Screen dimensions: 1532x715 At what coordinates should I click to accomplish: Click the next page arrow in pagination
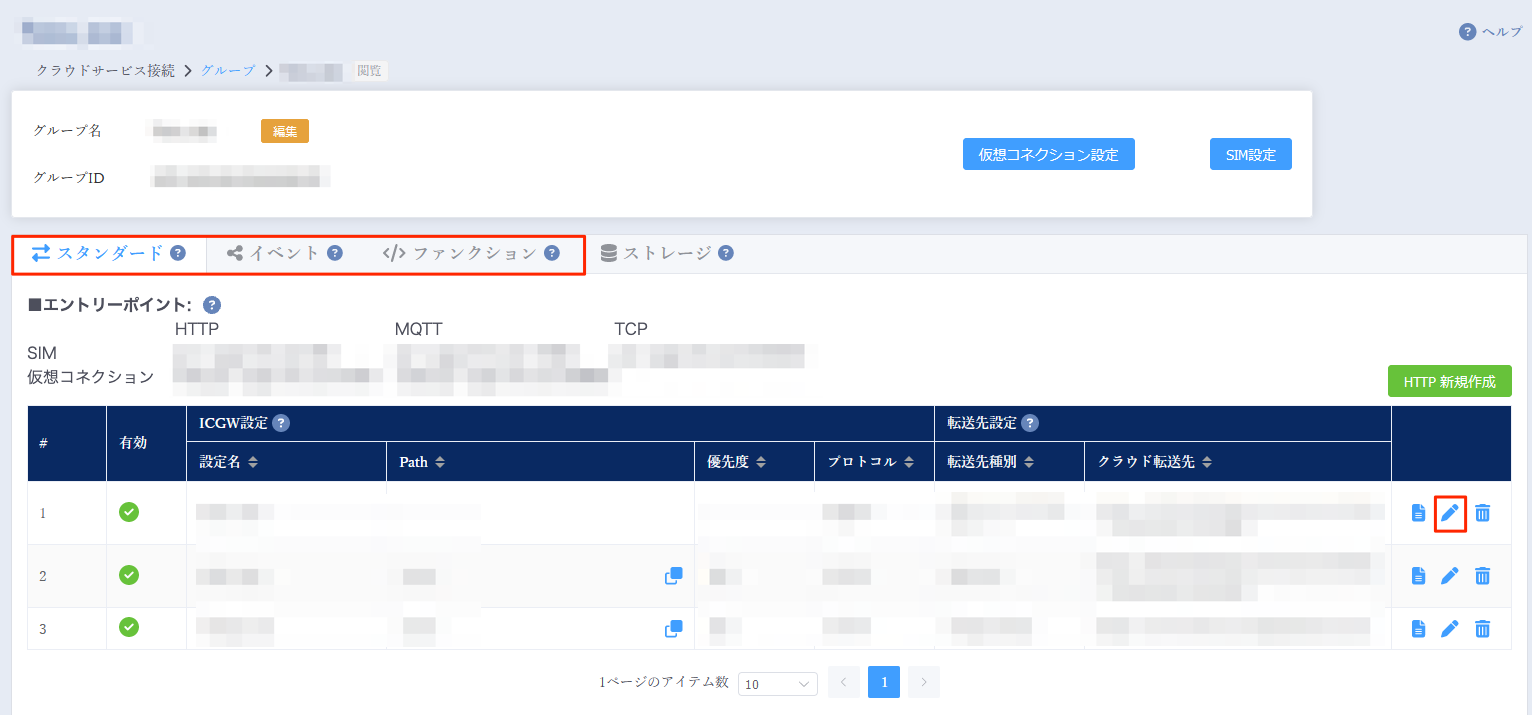click(922, 682)
